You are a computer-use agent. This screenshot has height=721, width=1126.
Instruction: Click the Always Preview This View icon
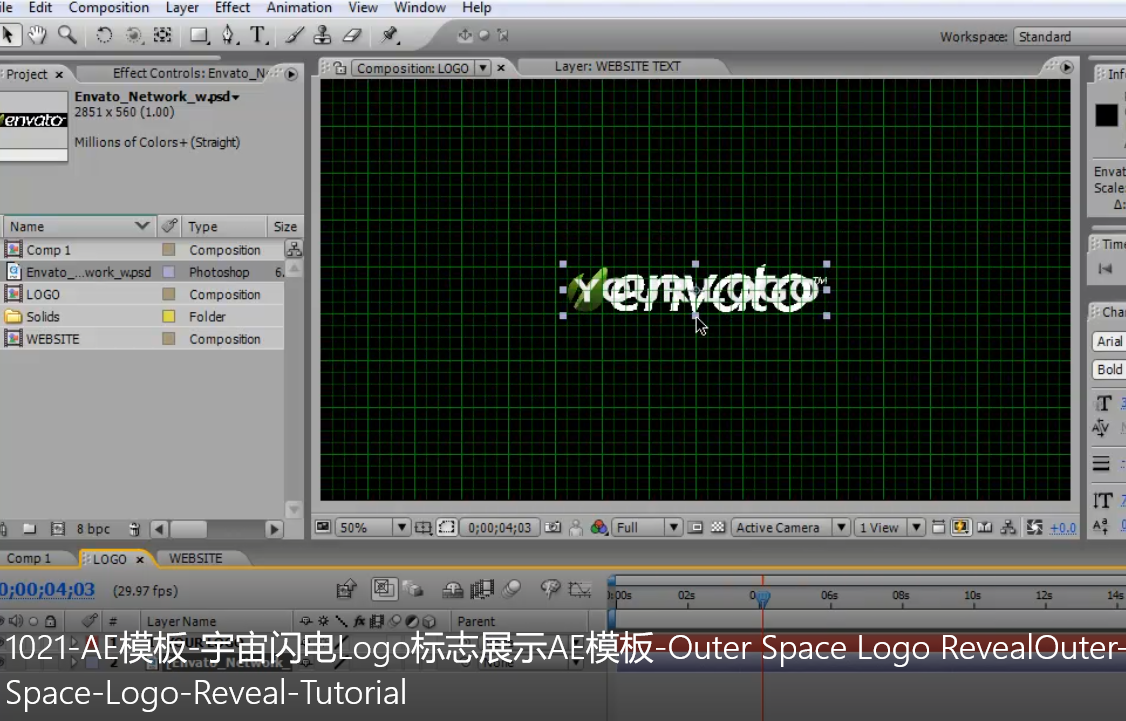pyautogui.click(x=323, y=527)
